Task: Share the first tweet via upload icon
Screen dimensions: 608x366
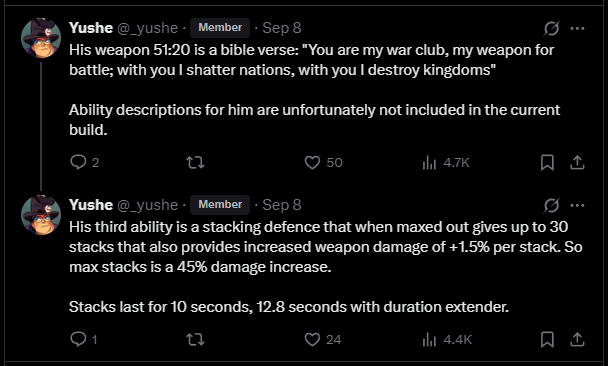Action: (x=577, y=162)
